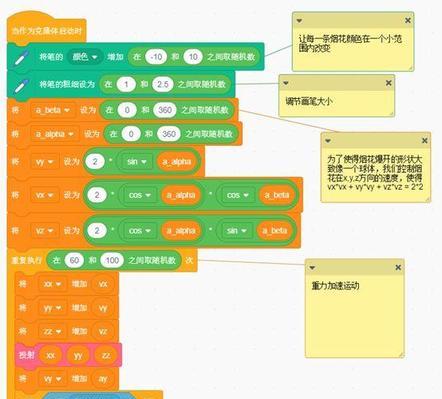Click the 360 field in a_beta row
Viewport: 442px width, 399px height.
(x=165, y=110)
